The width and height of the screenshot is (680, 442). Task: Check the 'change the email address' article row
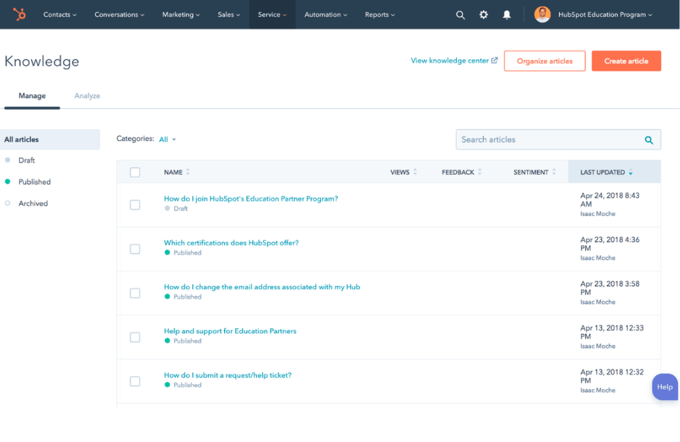click(x=135, y=293)
